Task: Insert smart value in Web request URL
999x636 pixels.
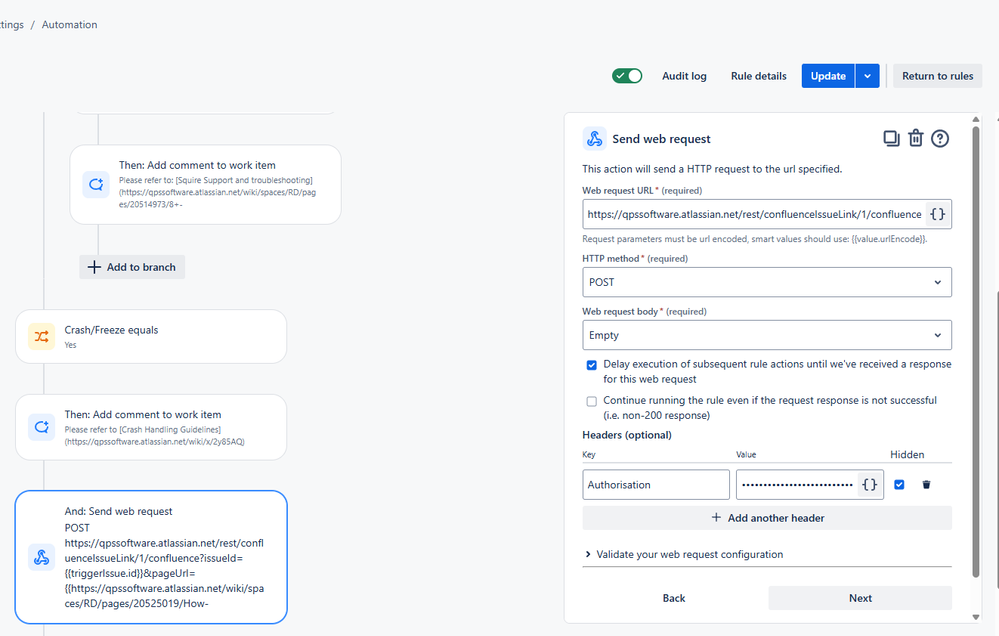Action: tap(937, 214)
